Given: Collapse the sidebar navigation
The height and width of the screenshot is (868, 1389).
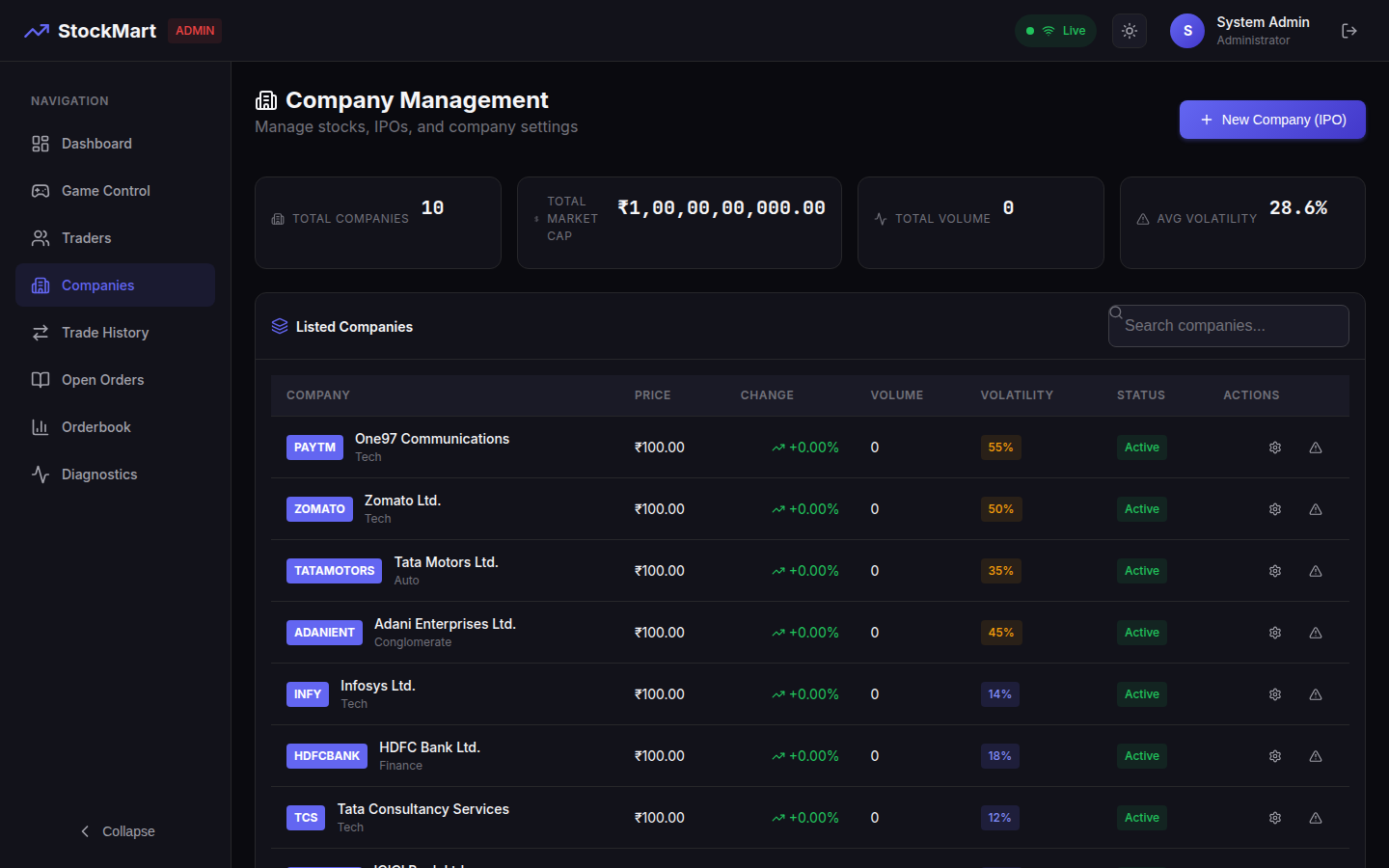Looking at the screenshot, I should pyautogui.click(x=116, y=831).
